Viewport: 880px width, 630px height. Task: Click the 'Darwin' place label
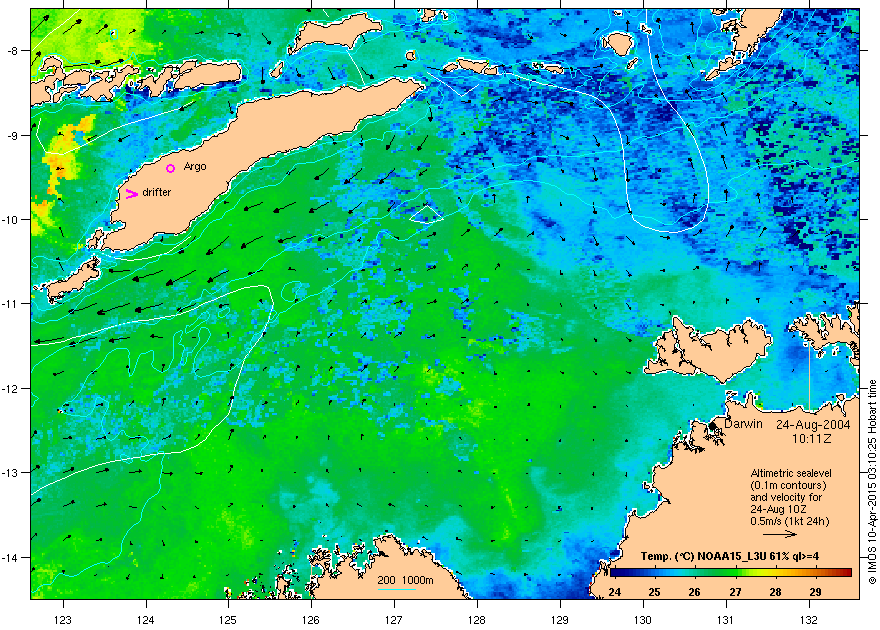pyautogui.click(x=743, y=424)
